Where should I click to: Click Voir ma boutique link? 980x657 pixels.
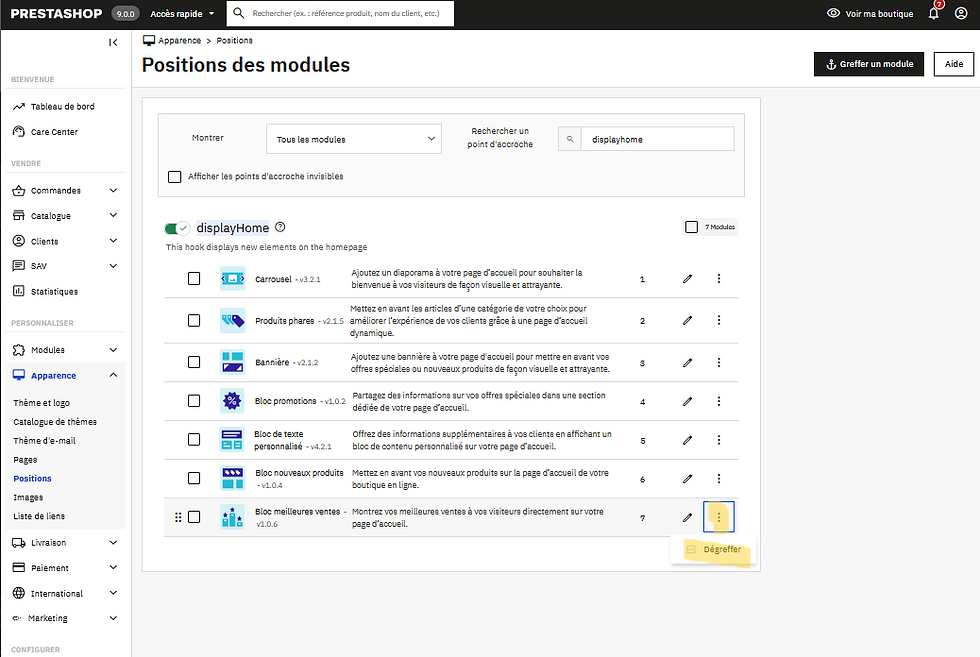pyautogui.click(x=870, y=14)
